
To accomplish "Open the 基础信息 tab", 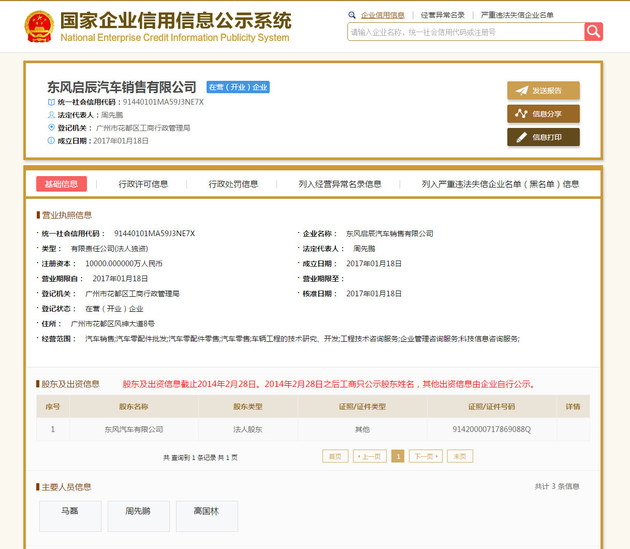I will pos(61,184).
